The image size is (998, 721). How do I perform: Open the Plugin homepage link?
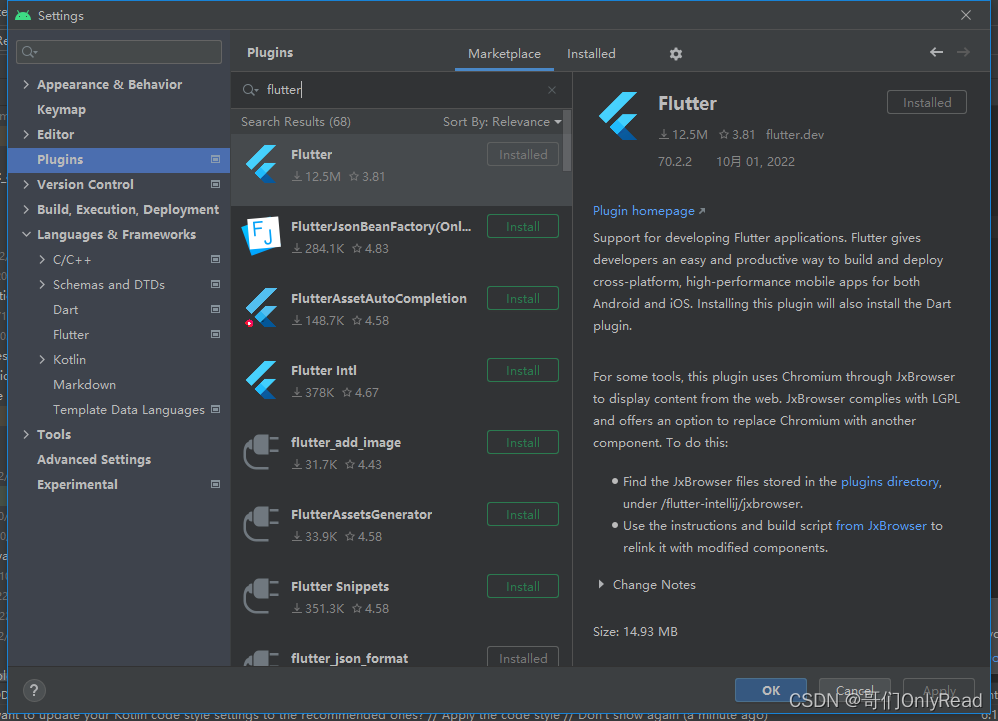tap(649, 211)
